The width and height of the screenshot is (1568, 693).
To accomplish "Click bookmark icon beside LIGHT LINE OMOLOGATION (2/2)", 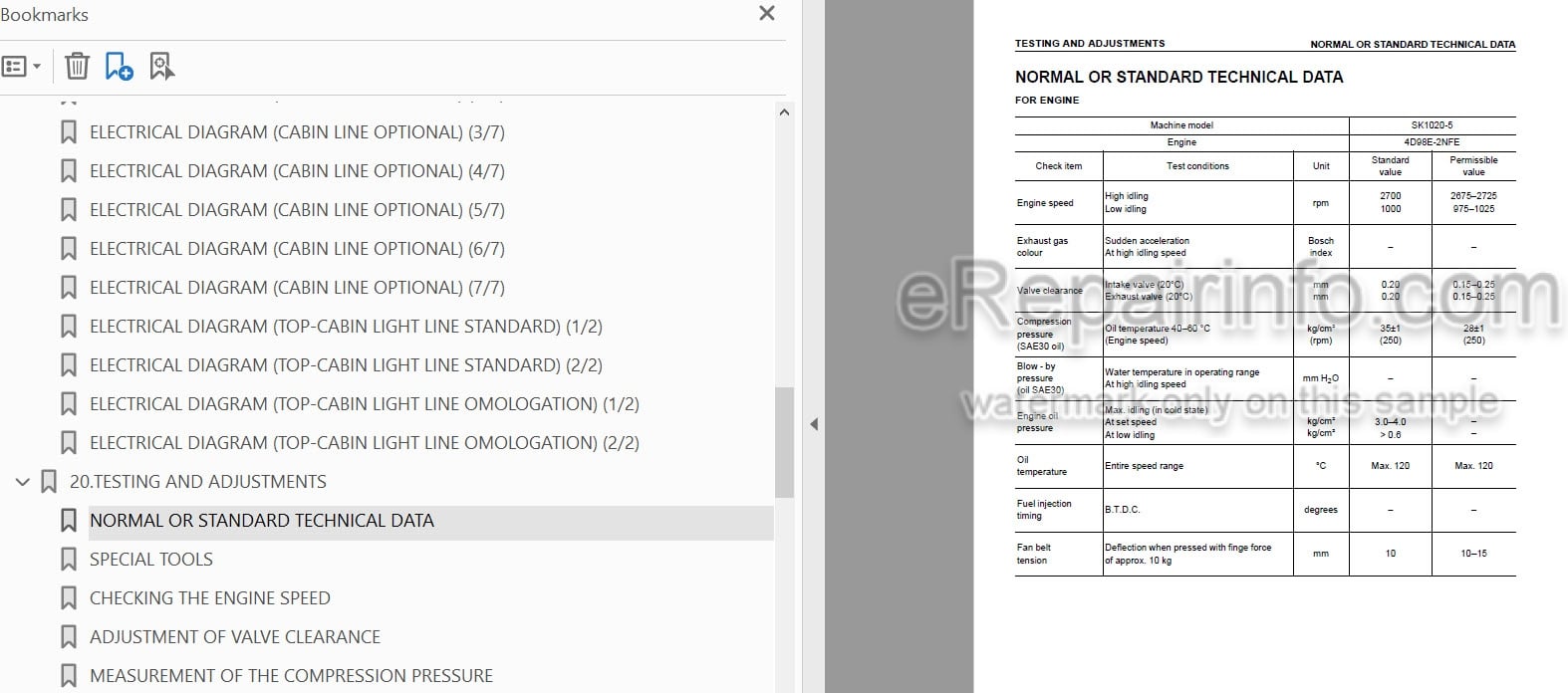I will coord(69,443).
